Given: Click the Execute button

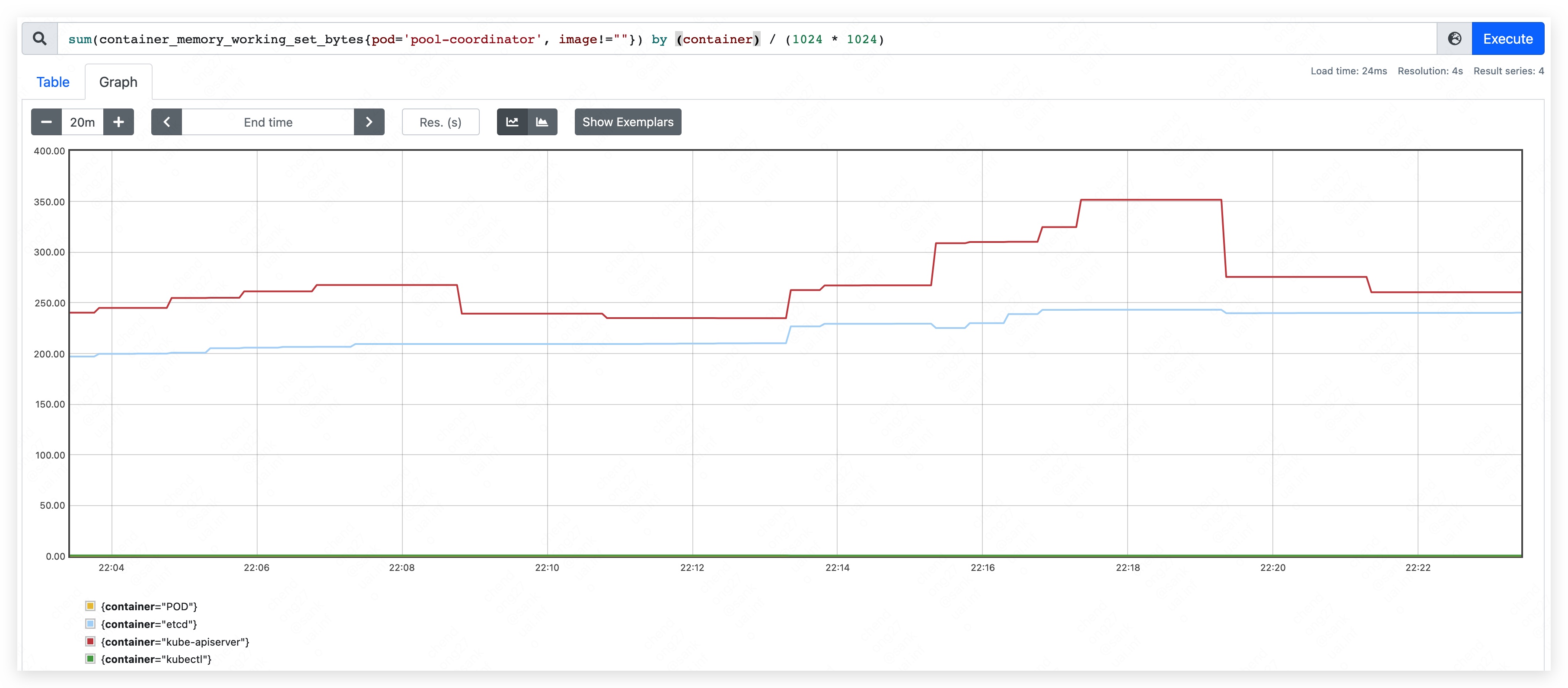Looking at the screenshot, I should [1507, 38].
